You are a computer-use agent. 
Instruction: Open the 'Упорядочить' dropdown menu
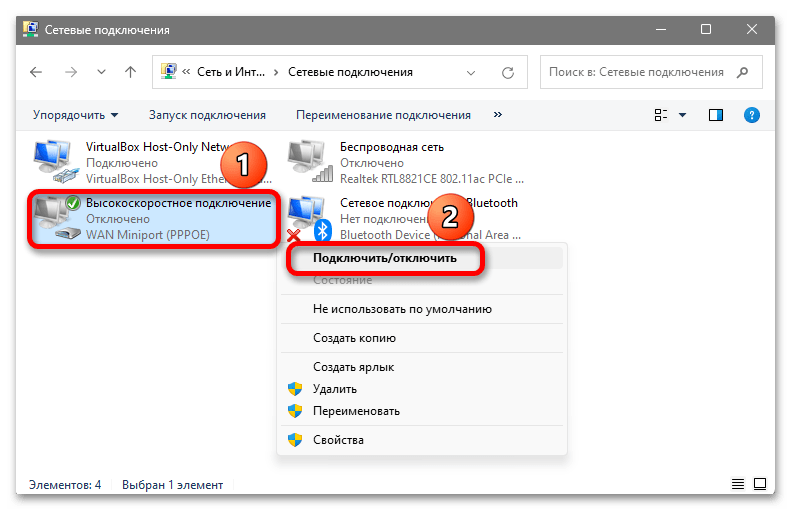(75, 115)
